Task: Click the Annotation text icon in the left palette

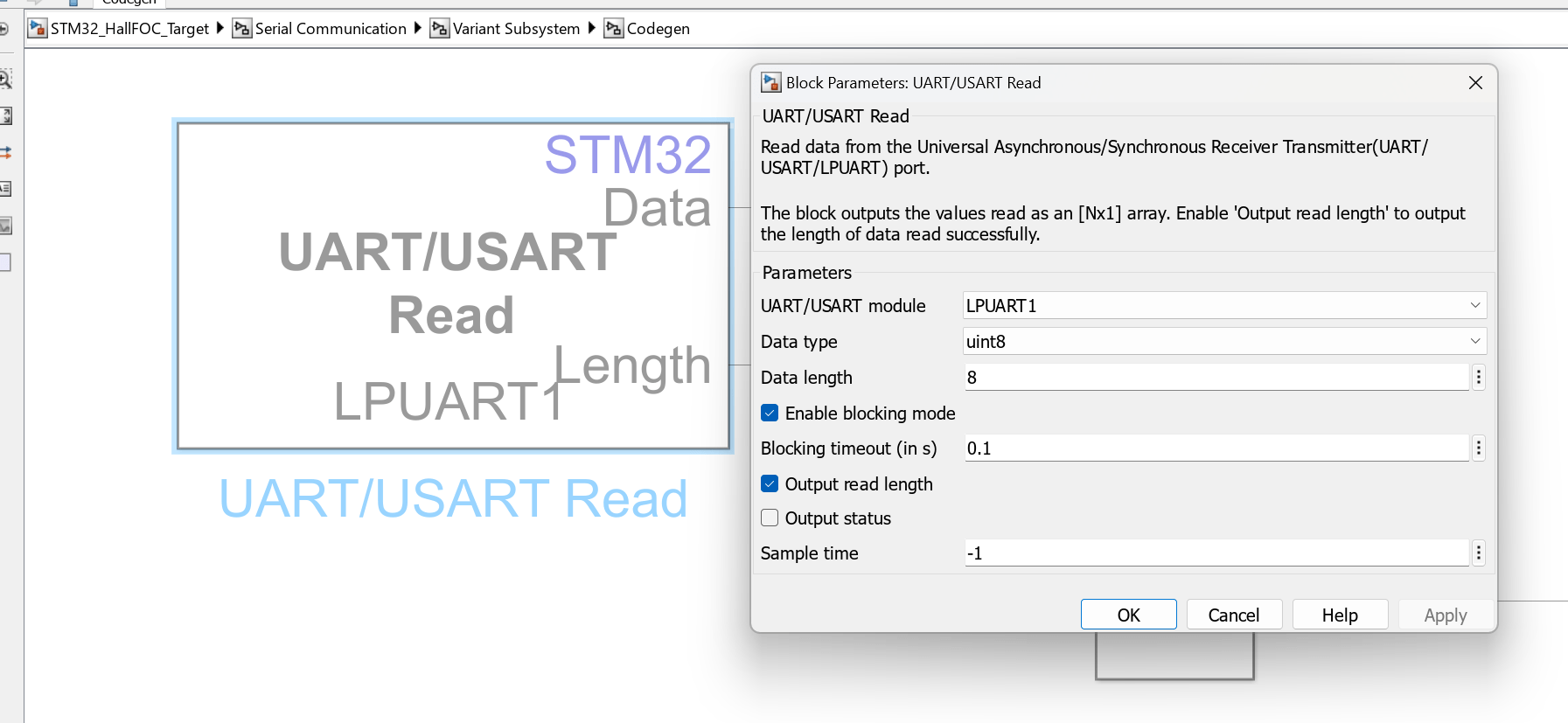Action: pos(5,189)
